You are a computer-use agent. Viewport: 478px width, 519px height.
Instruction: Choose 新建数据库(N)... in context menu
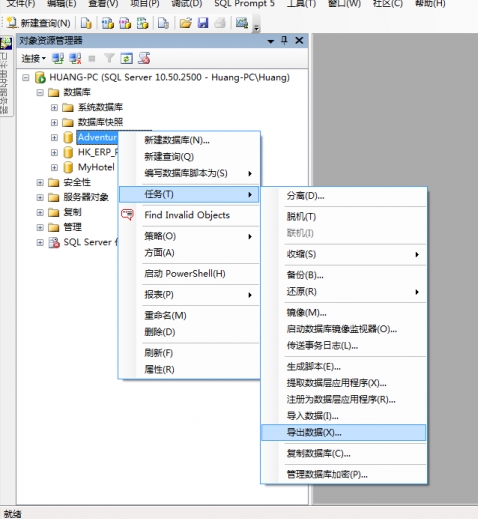[189, 140]
